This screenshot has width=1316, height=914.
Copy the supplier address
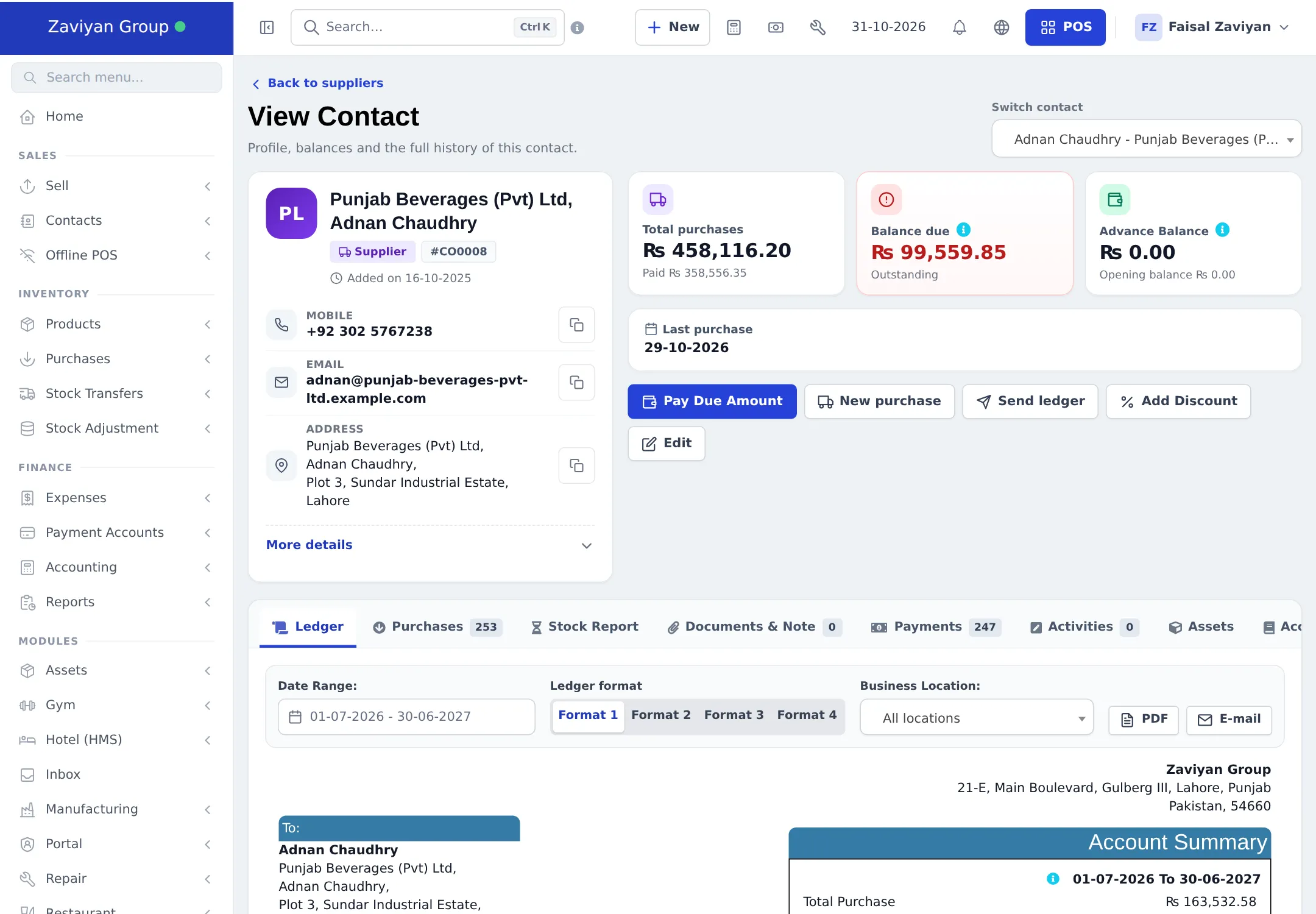coord(576,466)
